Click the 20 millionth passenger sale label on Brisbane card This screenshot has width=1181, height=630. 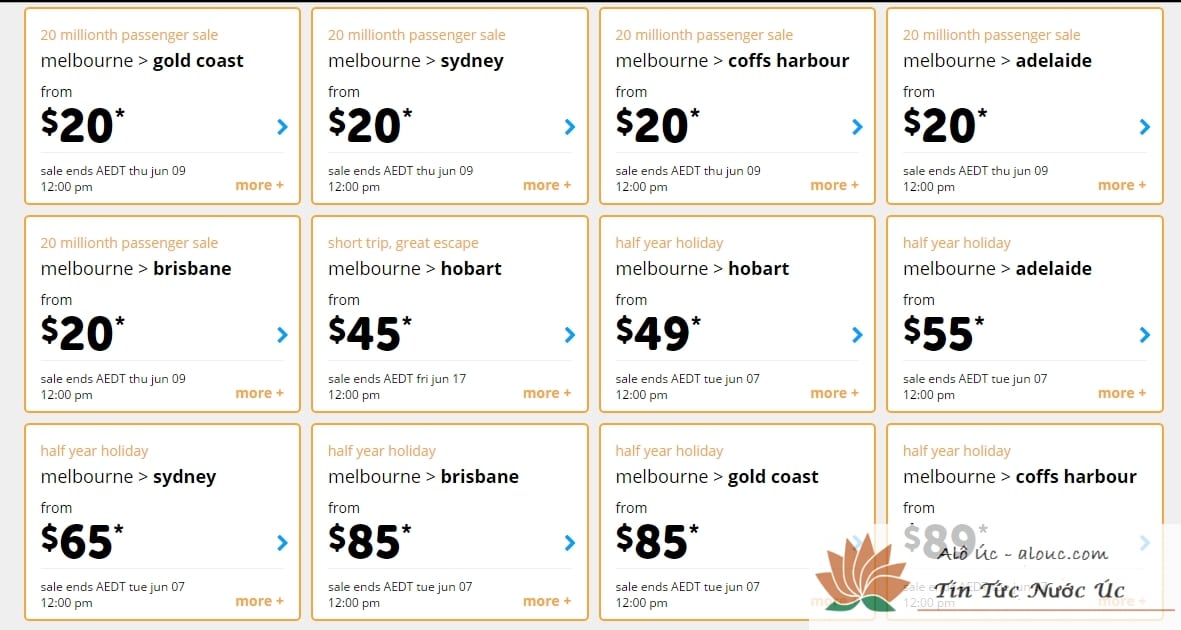(129, 243)
